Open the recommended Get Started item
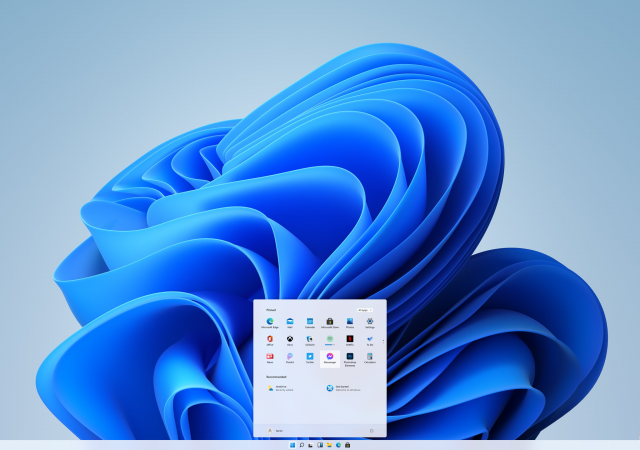This screenshot has width=640, height=450. (344, 388)
